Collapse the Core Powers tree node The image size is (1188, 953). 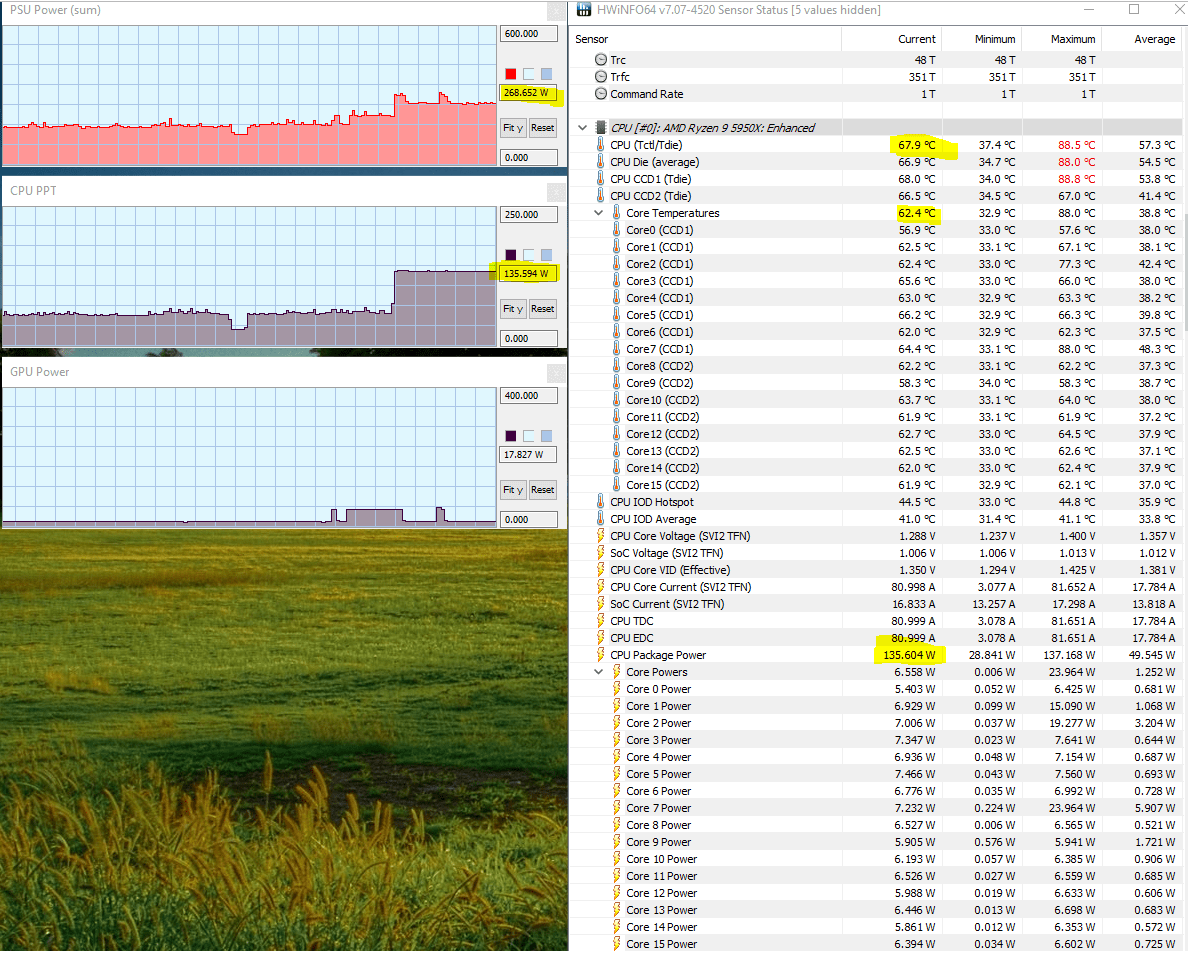599,672
